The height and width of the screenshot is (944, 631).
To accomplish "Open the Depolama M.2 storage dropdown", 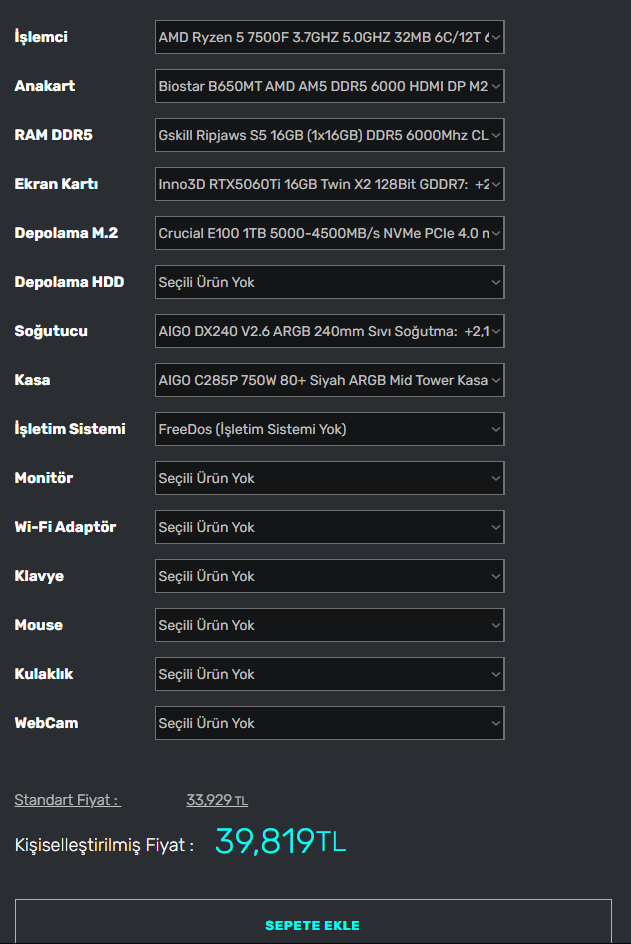I will pyautogui.click(x=329, y=234).
